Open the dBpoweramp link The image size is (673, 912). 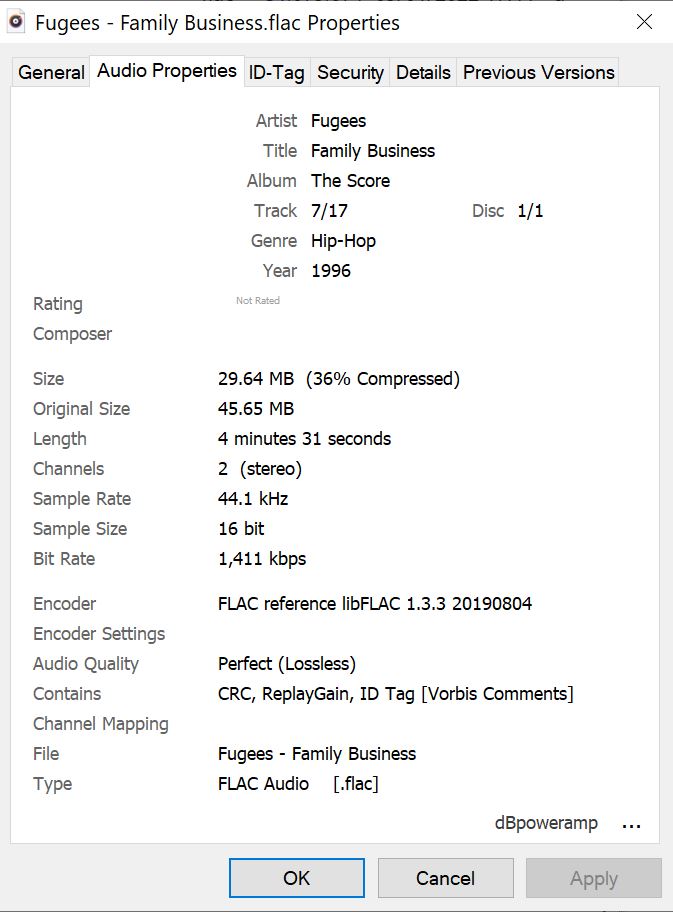pos(546,823)
